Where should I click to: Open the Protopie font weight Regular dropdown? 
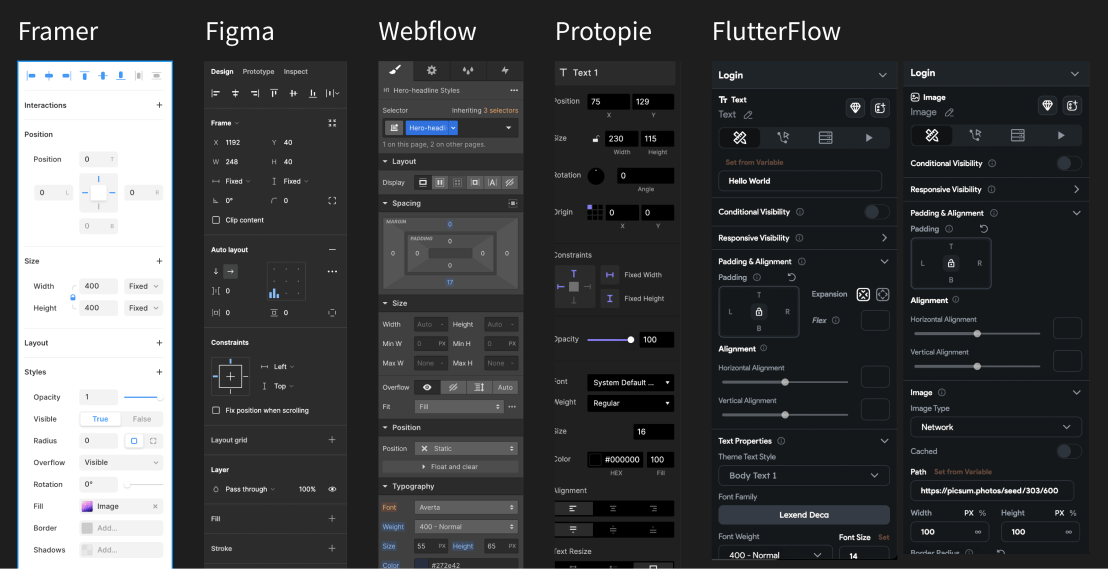[x=630, y=403]
